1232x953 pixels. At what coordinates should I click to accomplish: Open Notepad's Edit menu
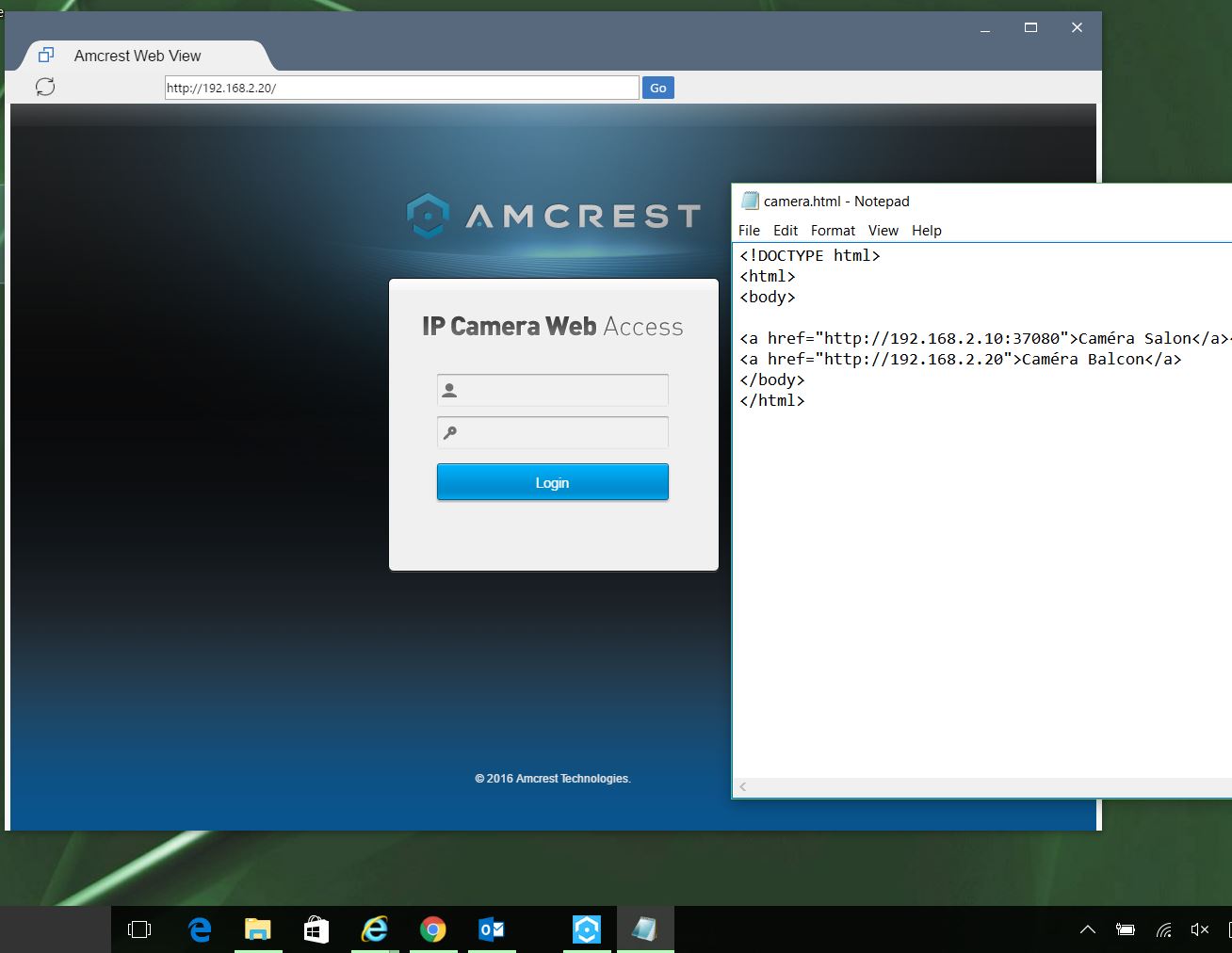pyautogui.click(x=786, y=230)
